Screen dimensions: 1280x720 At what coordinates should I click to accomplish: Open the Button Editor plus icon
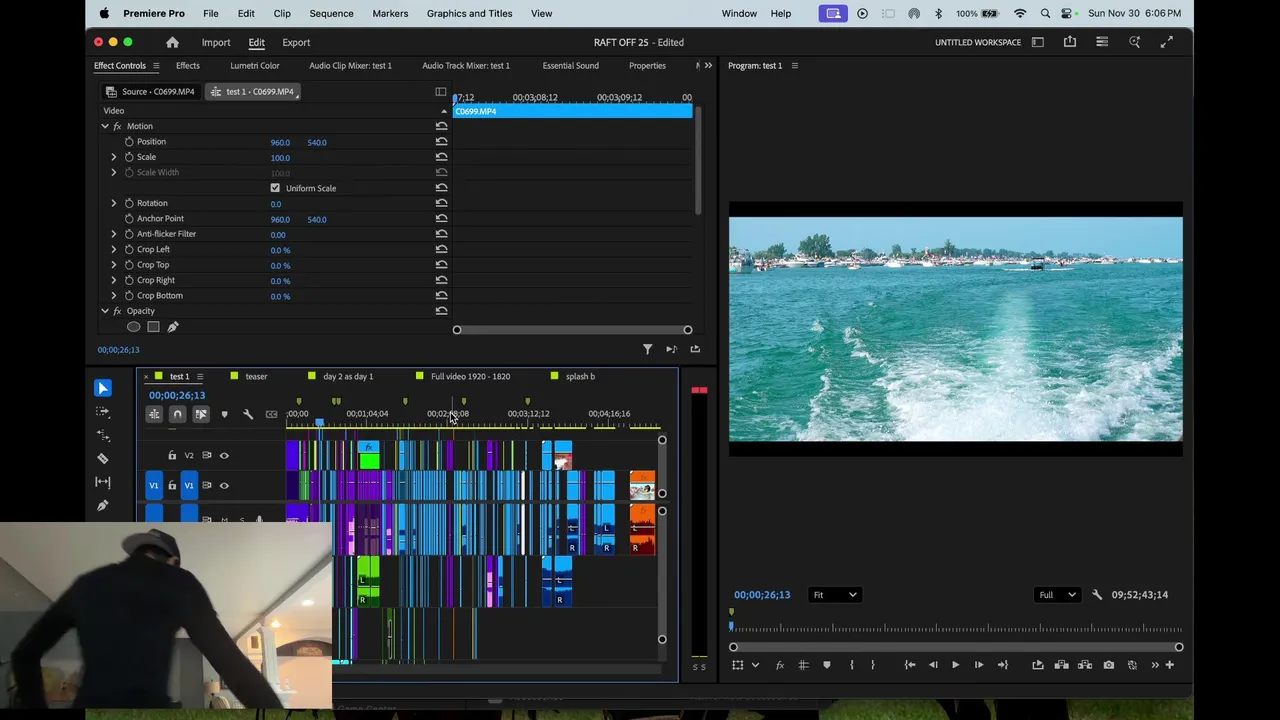pos(1169,665)
